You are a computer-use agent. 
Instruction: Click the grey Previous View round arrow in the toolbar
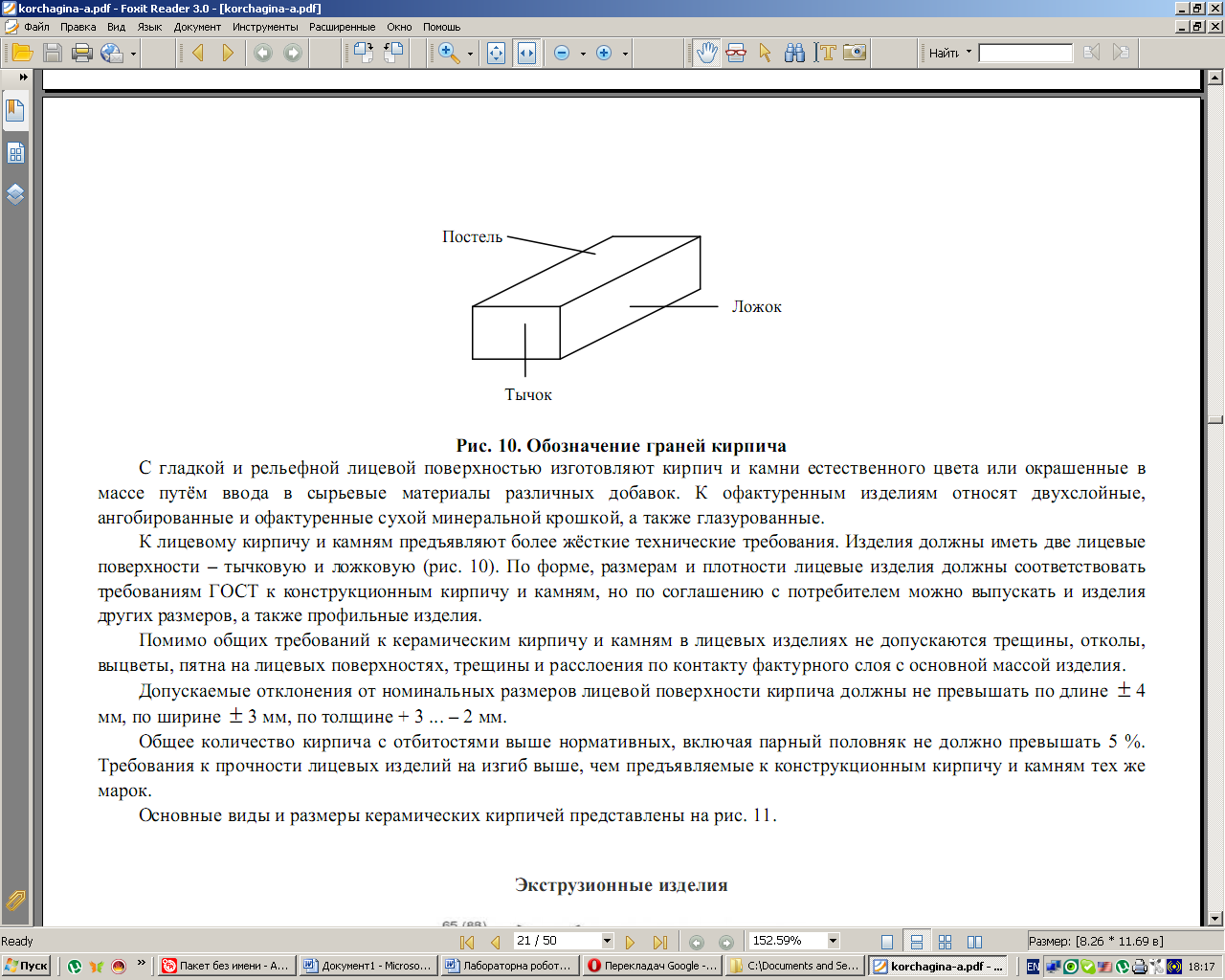[x=263, y=53]
